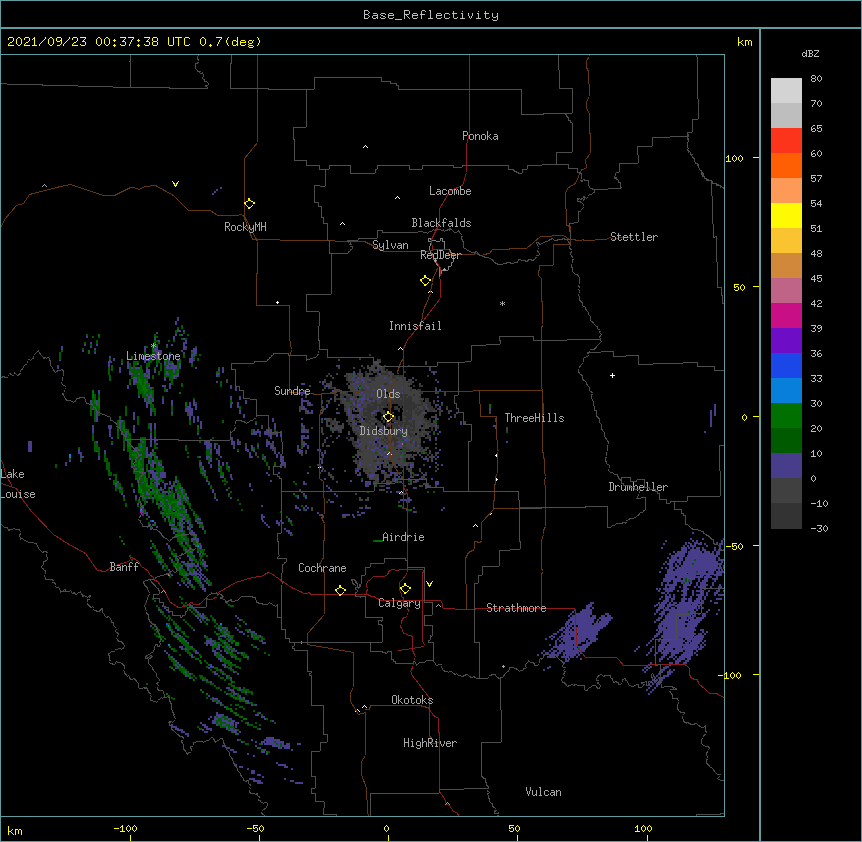
Task: Select the yellow diamond marker between Olds and Didsbury
Action: pos(388,417)
